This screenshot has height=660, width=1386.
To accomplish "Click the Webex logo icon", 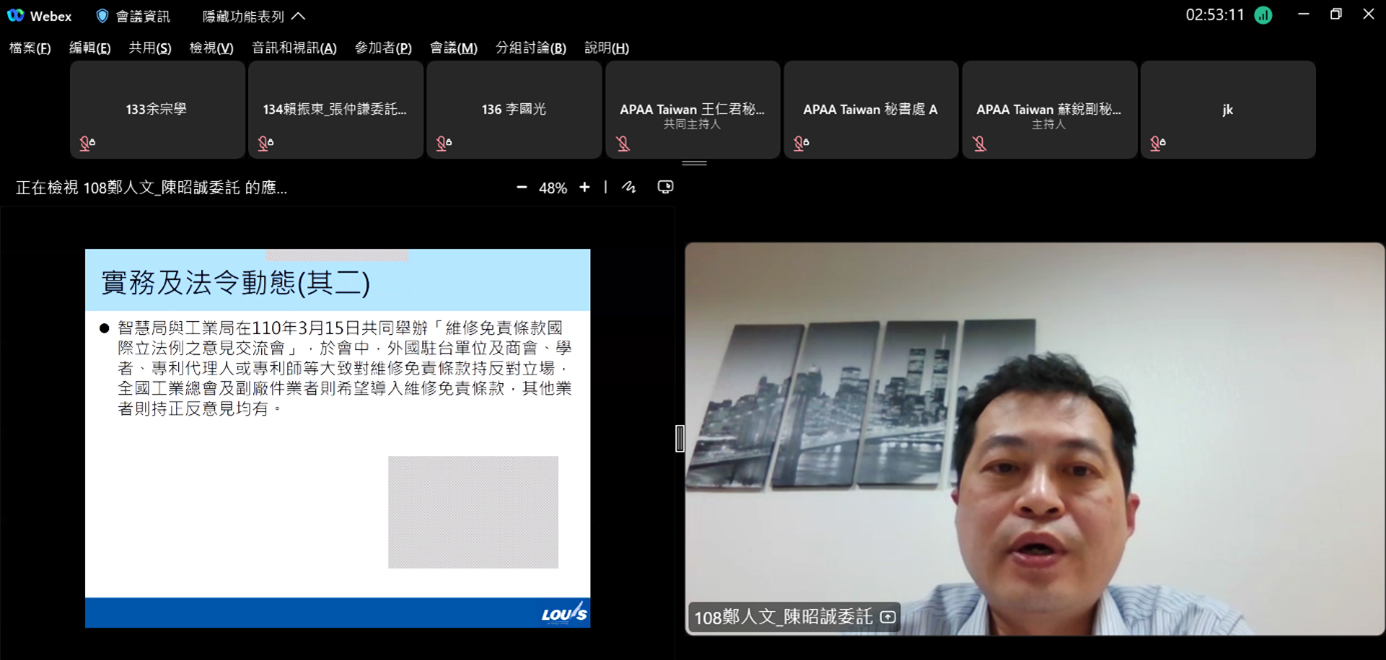I will coord(15,16).
